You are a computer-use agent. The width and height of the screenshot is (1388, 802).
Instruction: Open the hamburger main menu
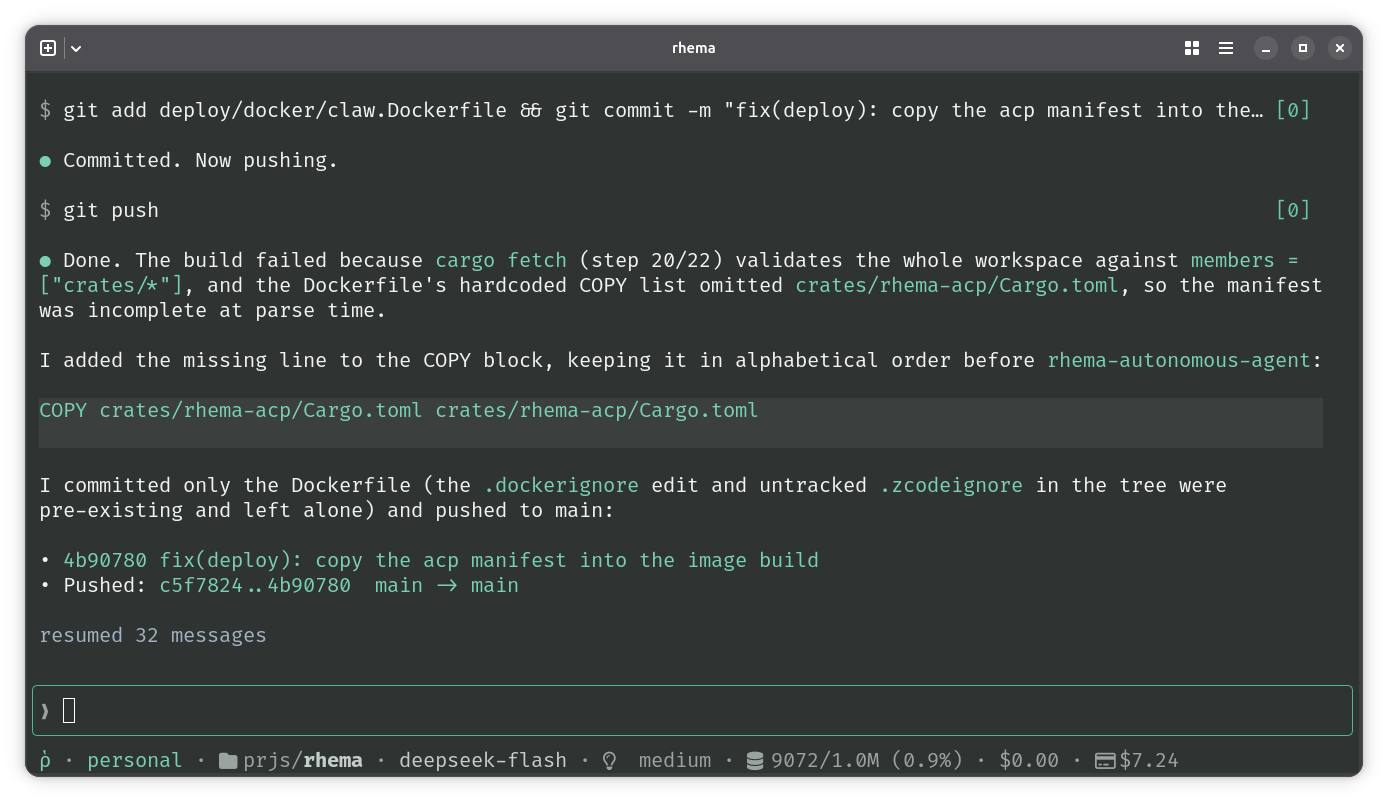tap(1226, 48)
